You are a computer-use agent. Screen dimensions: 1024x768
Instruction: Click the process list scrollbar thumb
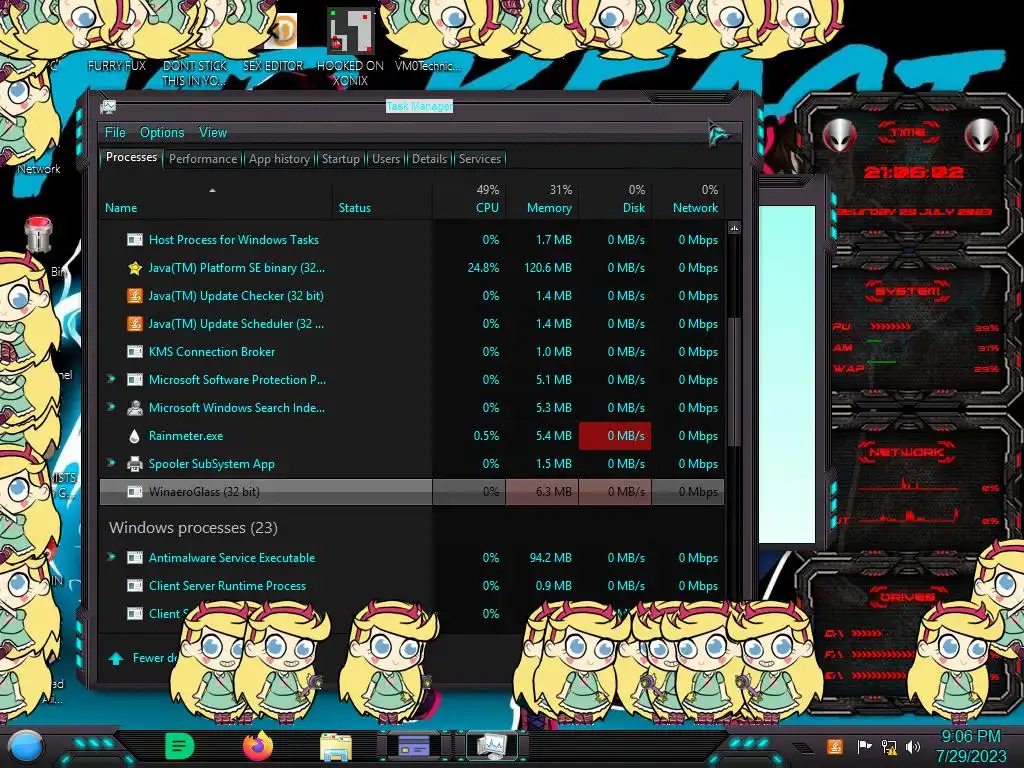pyautogui.click(x=735, y=381)
